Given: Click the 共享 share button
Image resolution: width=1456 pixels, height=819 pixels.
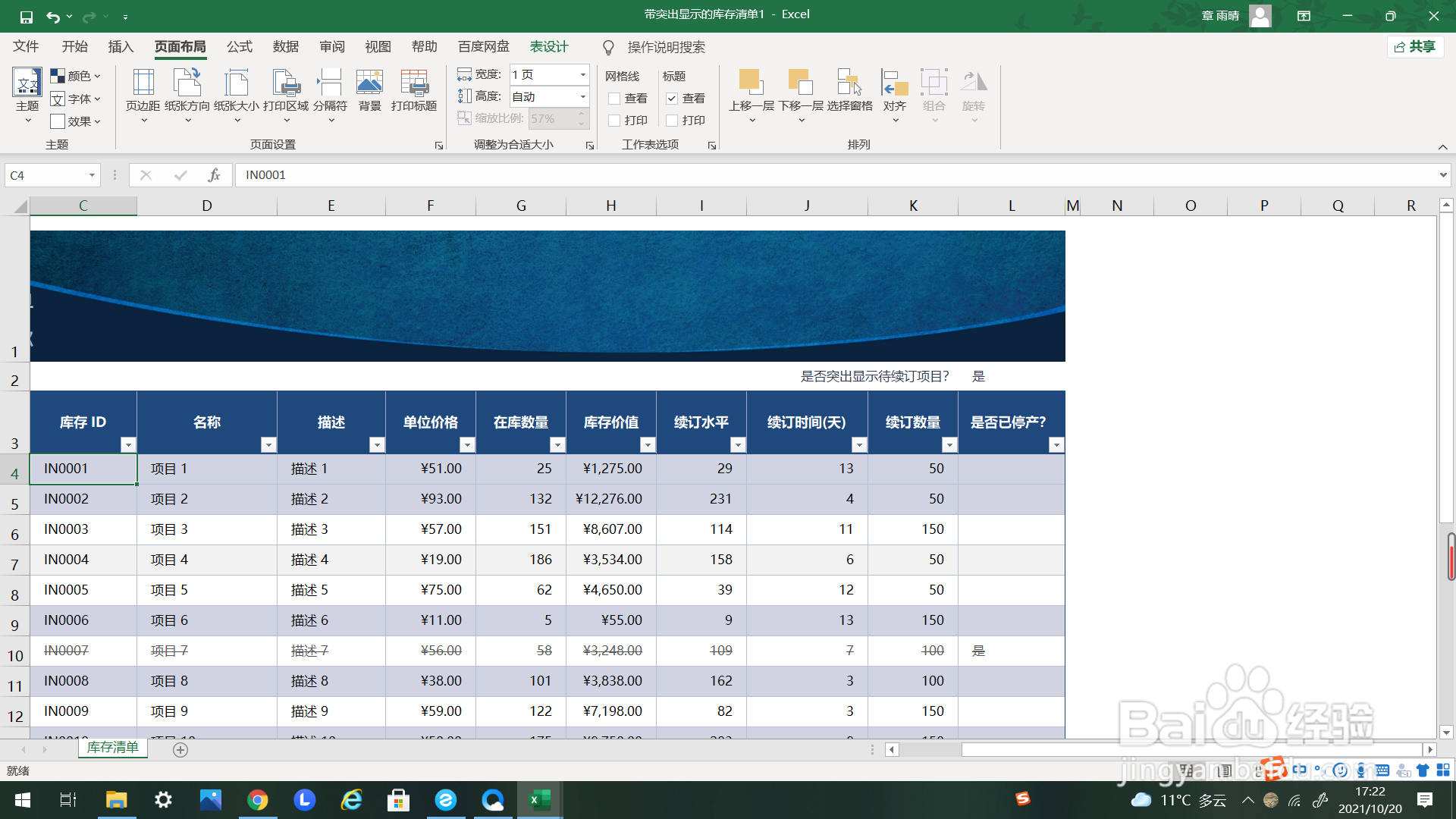Looking at the screenshot, I should [x=1416, y=47].
